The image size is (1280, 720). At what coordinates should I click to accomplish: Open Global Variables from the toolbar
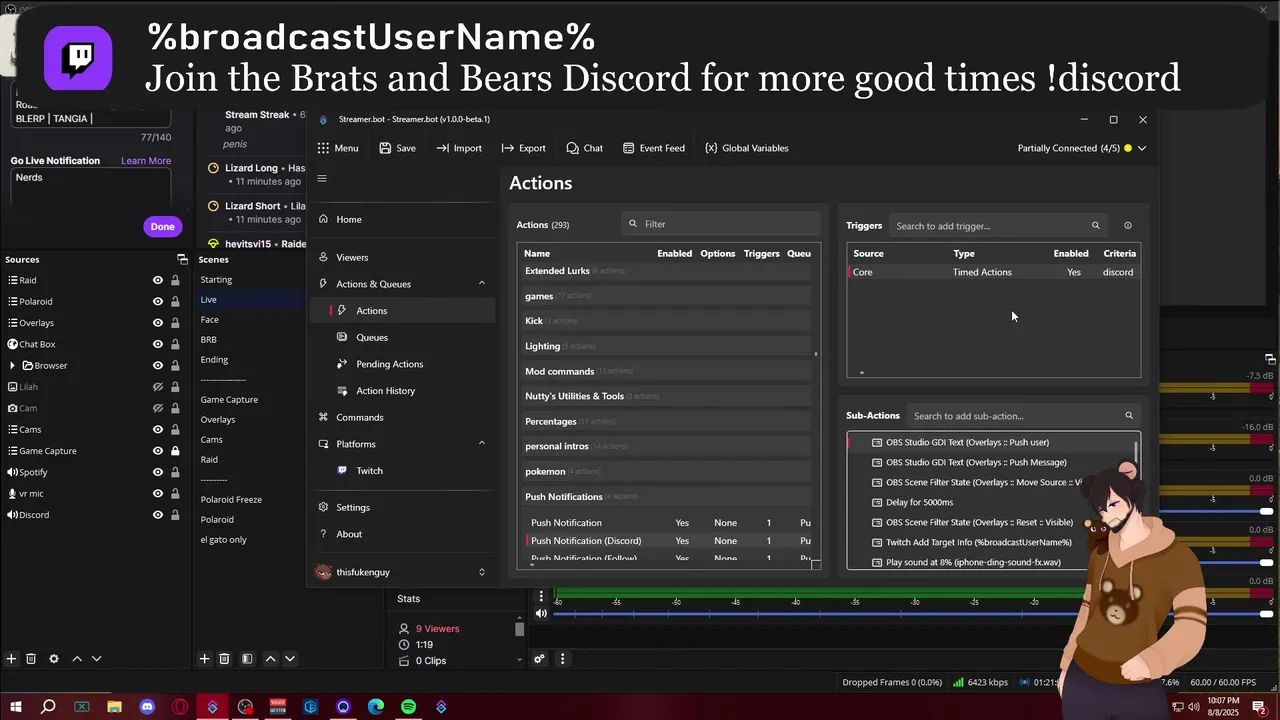click(747, 148)
